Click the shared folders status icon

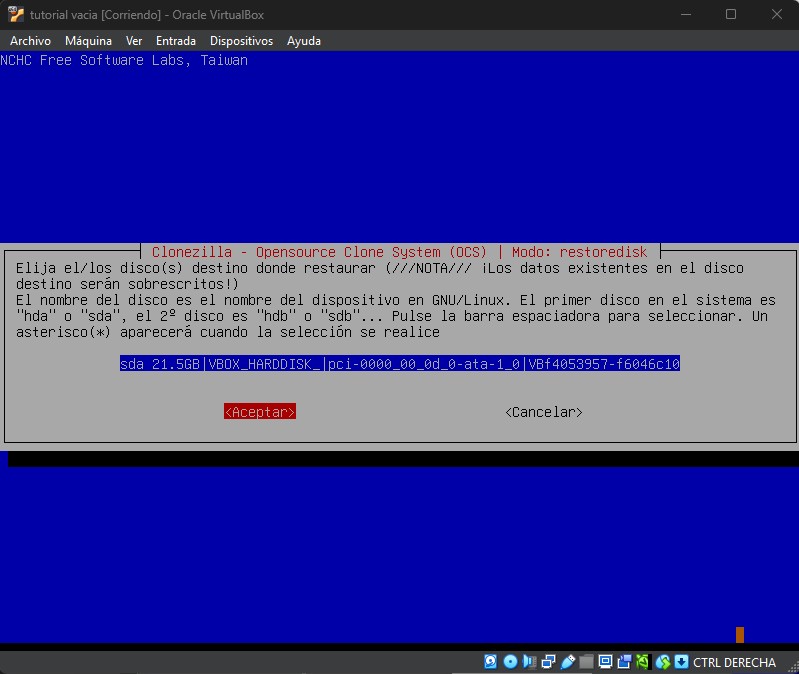point(587,662)
